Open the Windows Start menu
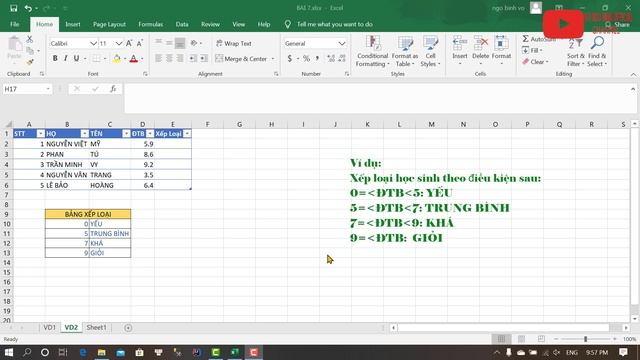 (9, 352)
